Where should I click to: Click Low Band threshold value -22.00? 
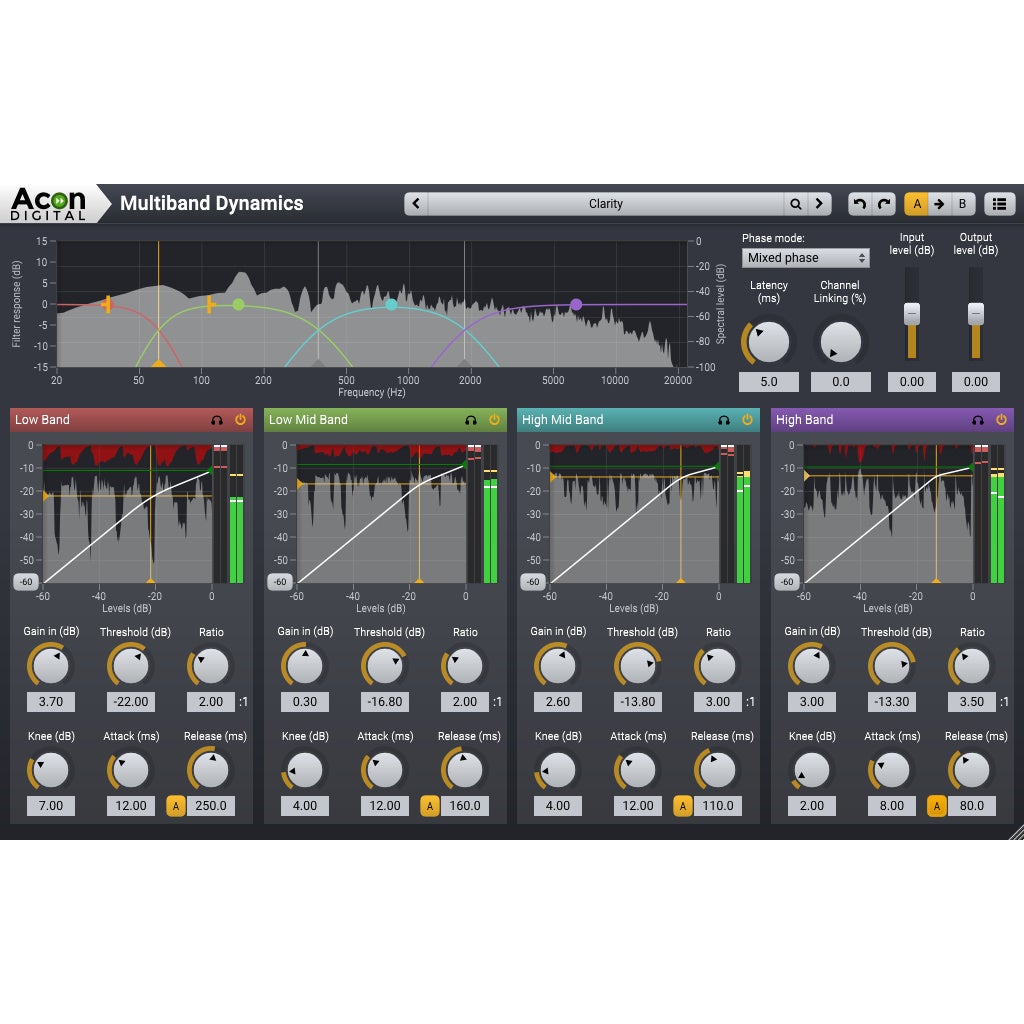click(x=131, y=702)
